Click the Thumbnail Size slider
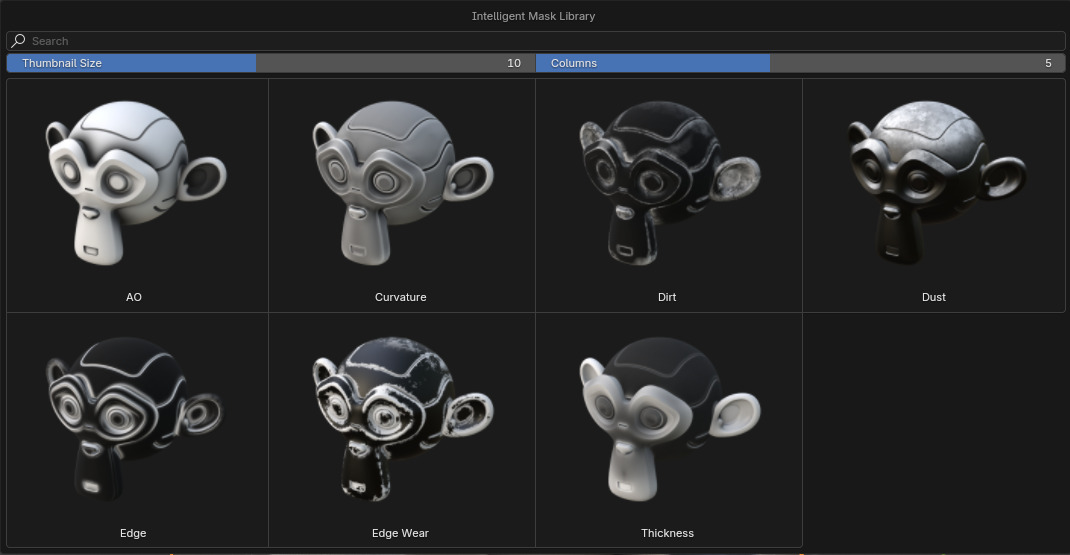 [270, 63]
